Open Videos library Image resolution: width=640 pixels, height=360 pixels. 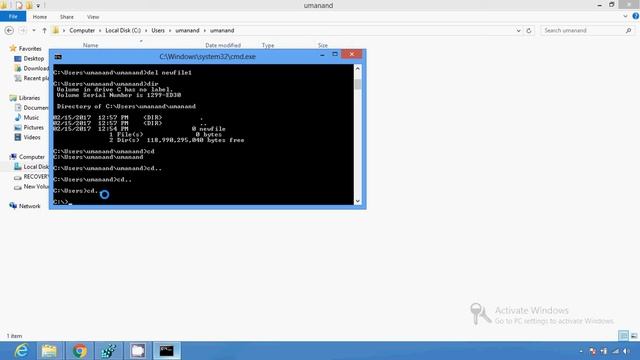coord(31,137)
